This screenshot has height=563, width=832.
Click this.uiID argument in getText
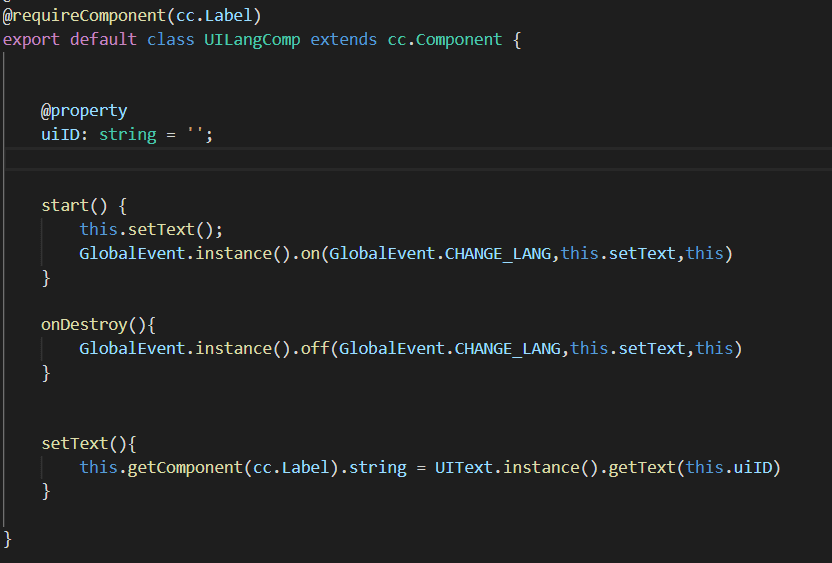pyautogui.click(x=729, y=467)
